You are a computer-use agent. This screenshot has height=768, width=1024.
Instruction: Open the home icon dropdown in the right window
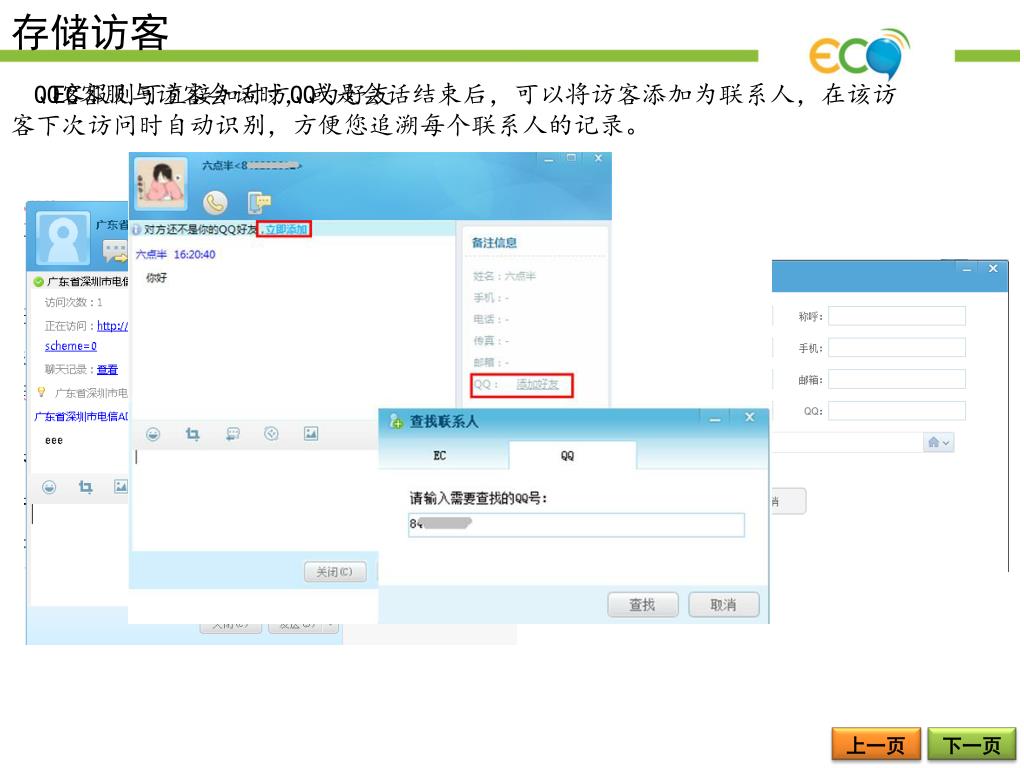tap(938, 443)
